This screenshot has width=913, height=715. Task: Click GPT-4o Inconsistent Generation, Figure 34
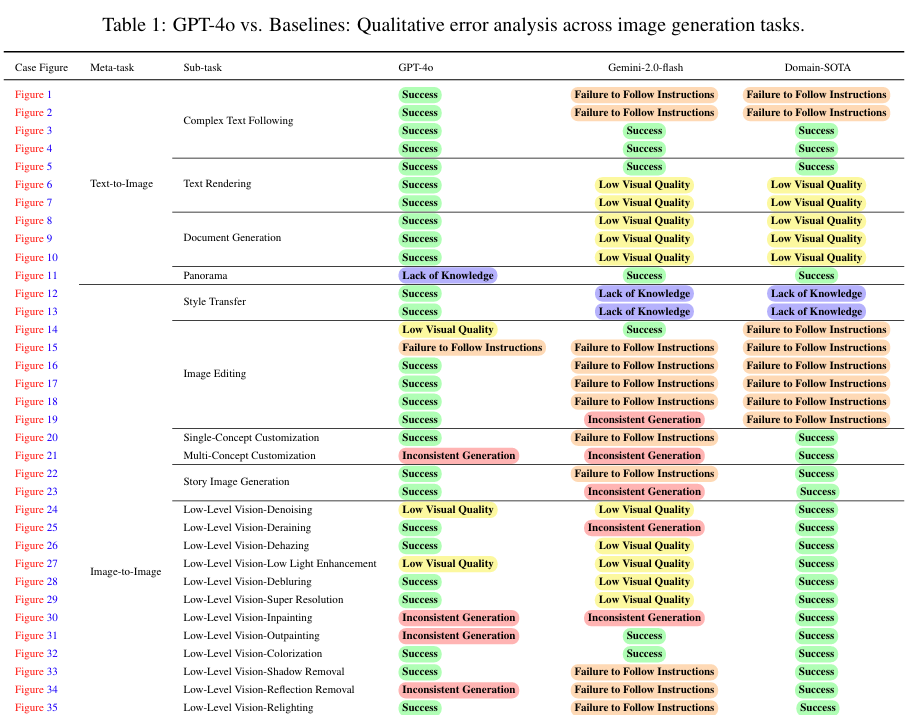[459, 690]
